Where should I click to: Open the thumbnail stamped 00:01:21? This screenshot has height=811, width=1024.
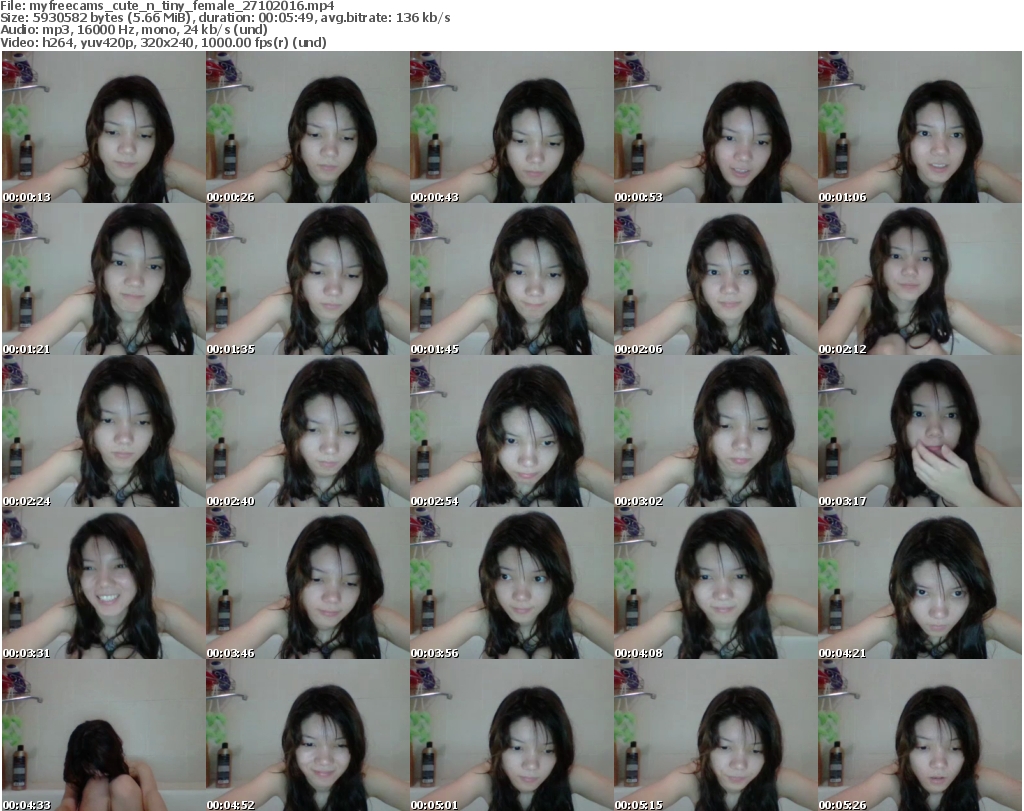pyautogui.click(x=103, y=279)
